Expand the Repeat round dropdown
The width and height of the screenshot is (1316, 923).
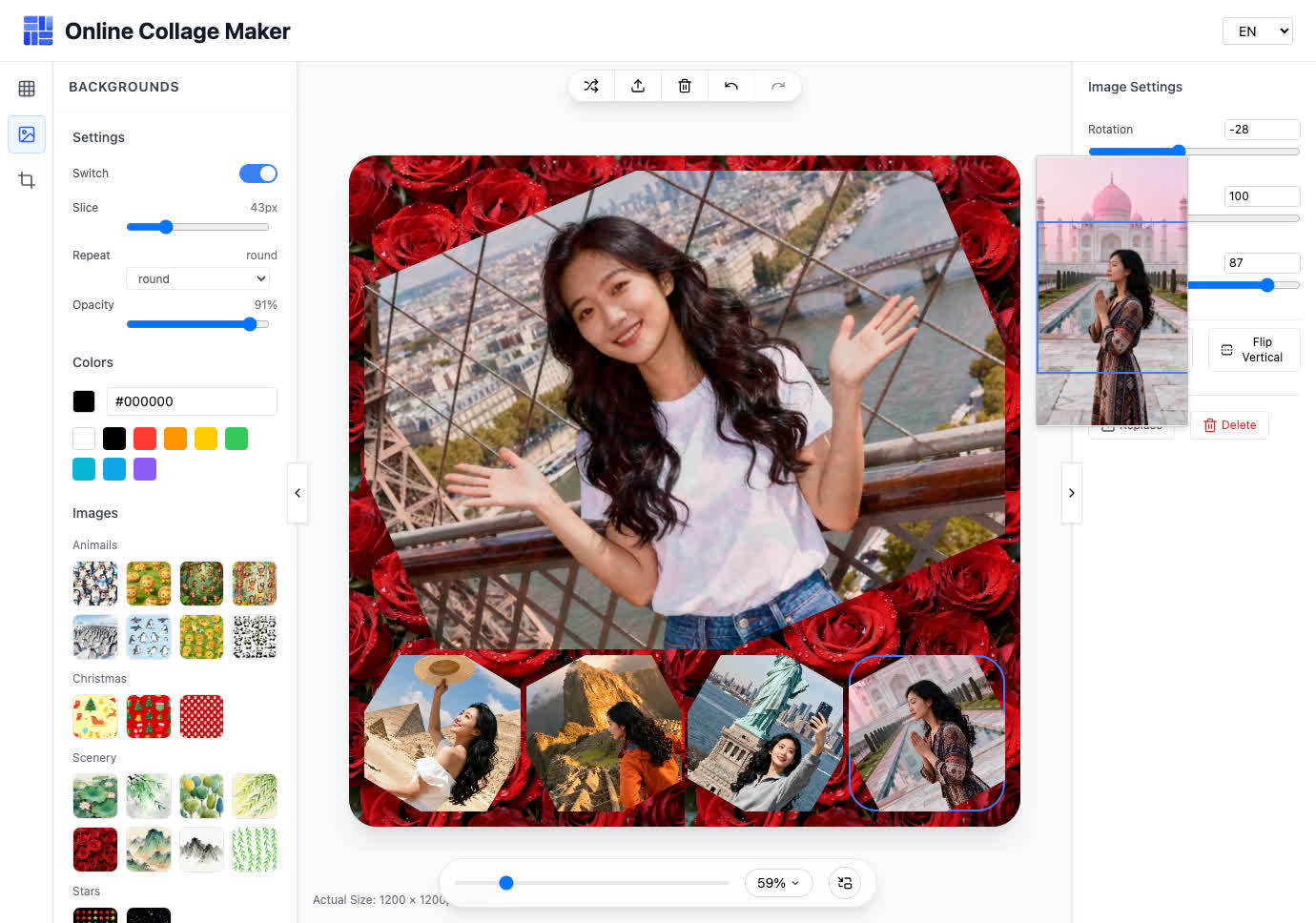[198, 278]
